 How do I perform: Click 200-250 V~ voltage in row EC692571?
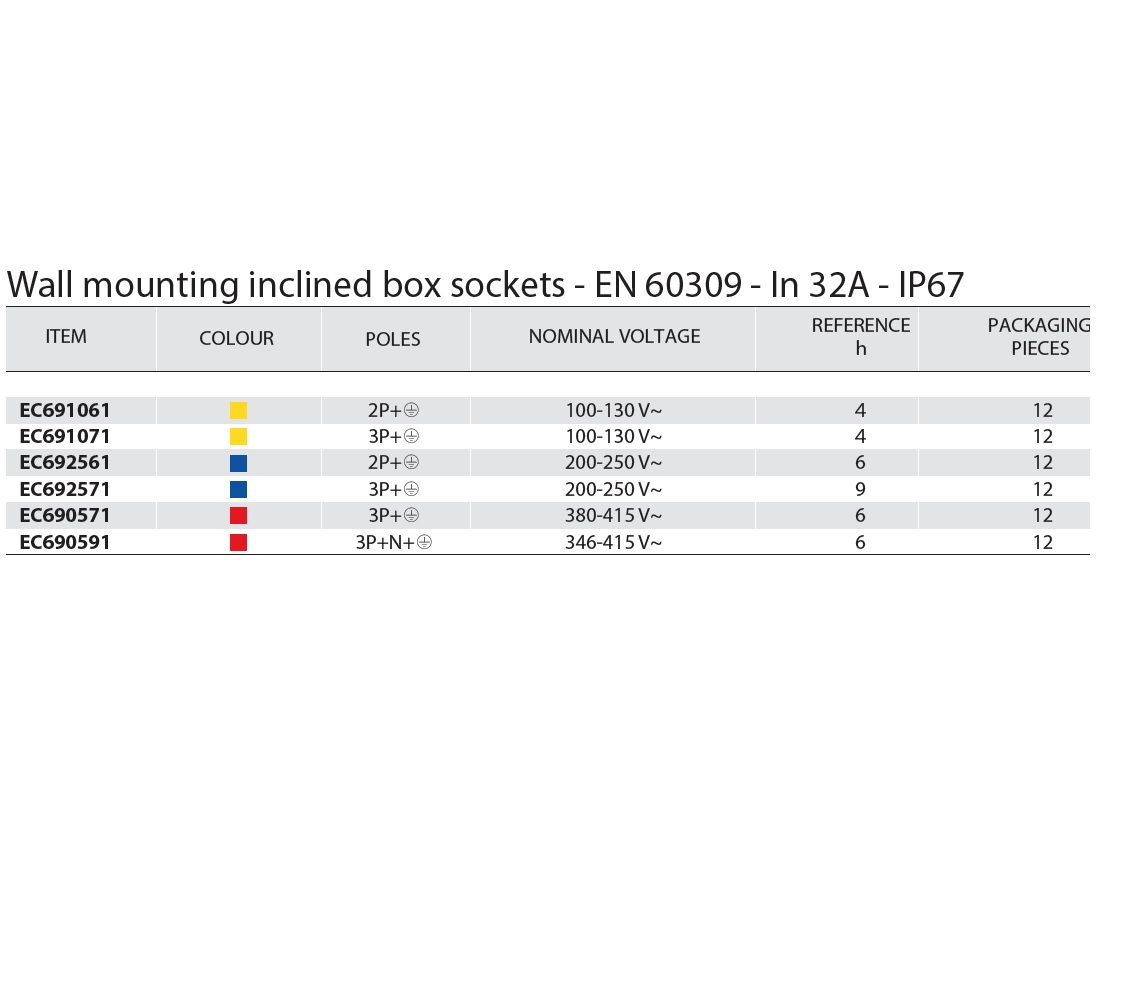(x=614, y=489)
